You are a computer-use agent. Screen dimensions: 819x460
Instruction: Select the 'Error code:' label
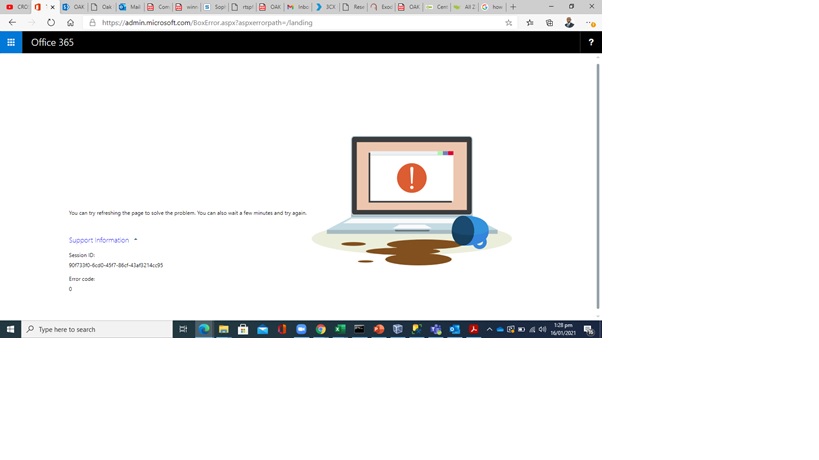(x=82, y=279)
